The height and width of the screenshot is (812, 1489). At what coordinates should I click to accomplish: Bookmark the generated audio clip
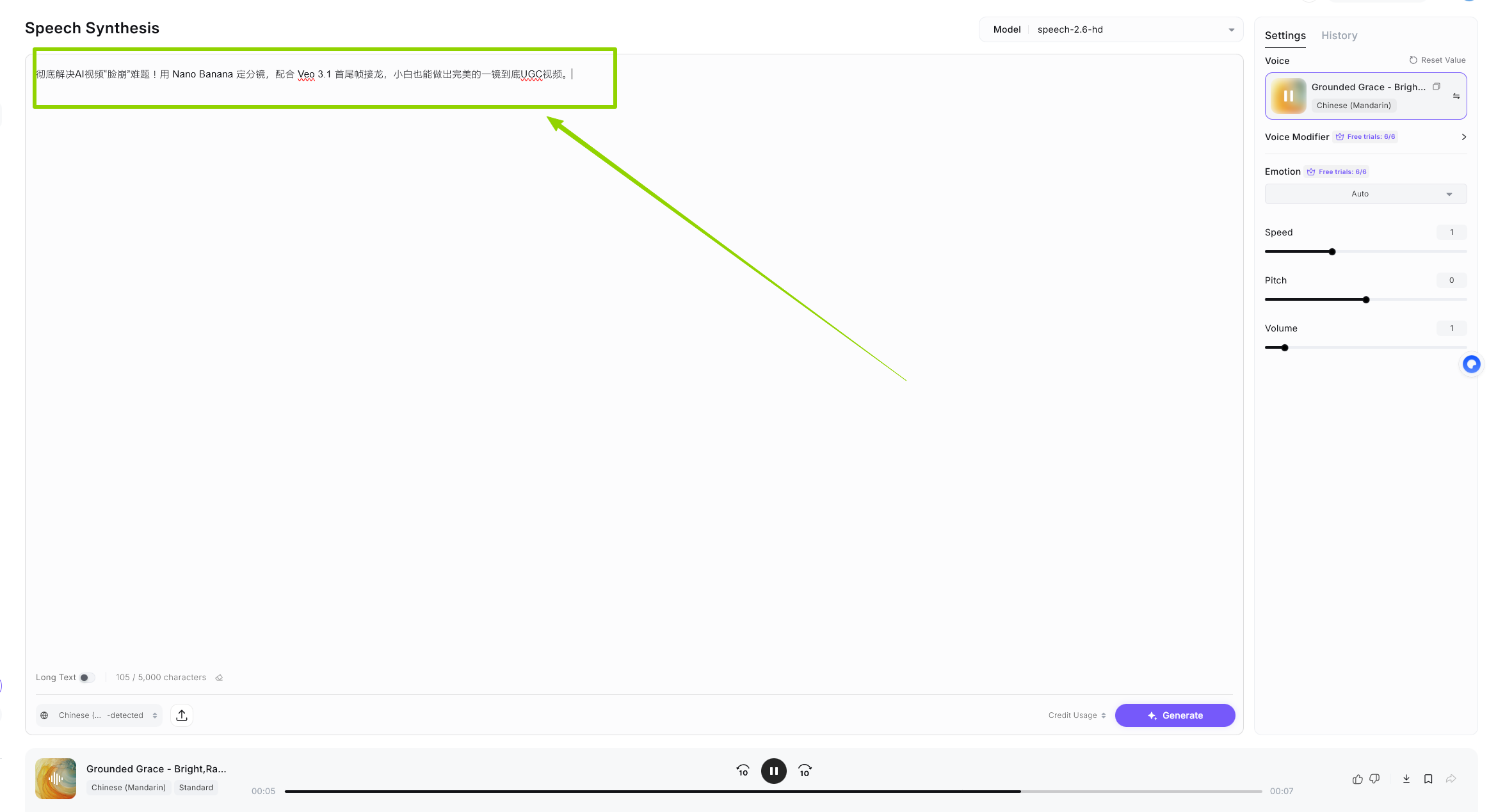(x=1428, y=779)
